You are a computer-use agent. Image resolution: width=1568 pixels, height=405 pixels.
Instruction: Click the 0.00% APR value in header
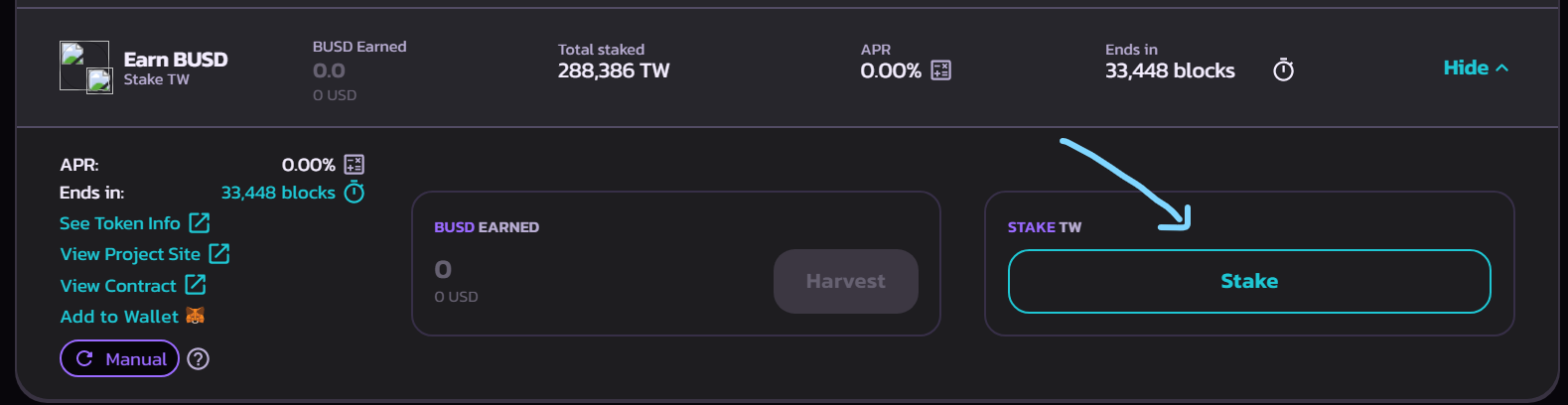click(891, 70)
